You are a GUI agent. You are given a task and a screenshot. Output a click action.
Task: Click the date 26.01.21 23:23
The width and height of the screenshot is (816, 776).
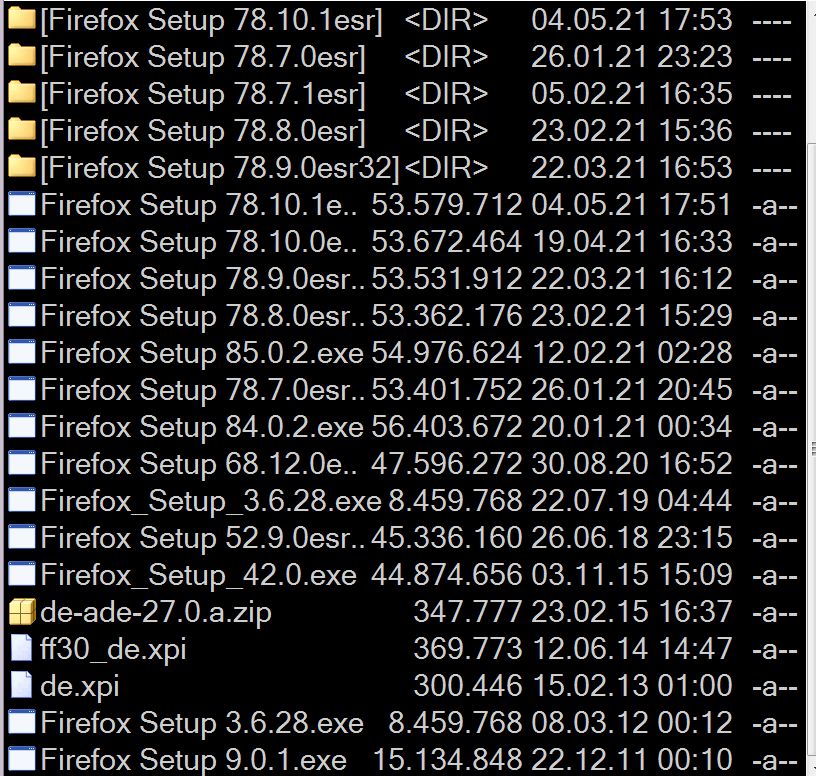[x=632, y=57]
